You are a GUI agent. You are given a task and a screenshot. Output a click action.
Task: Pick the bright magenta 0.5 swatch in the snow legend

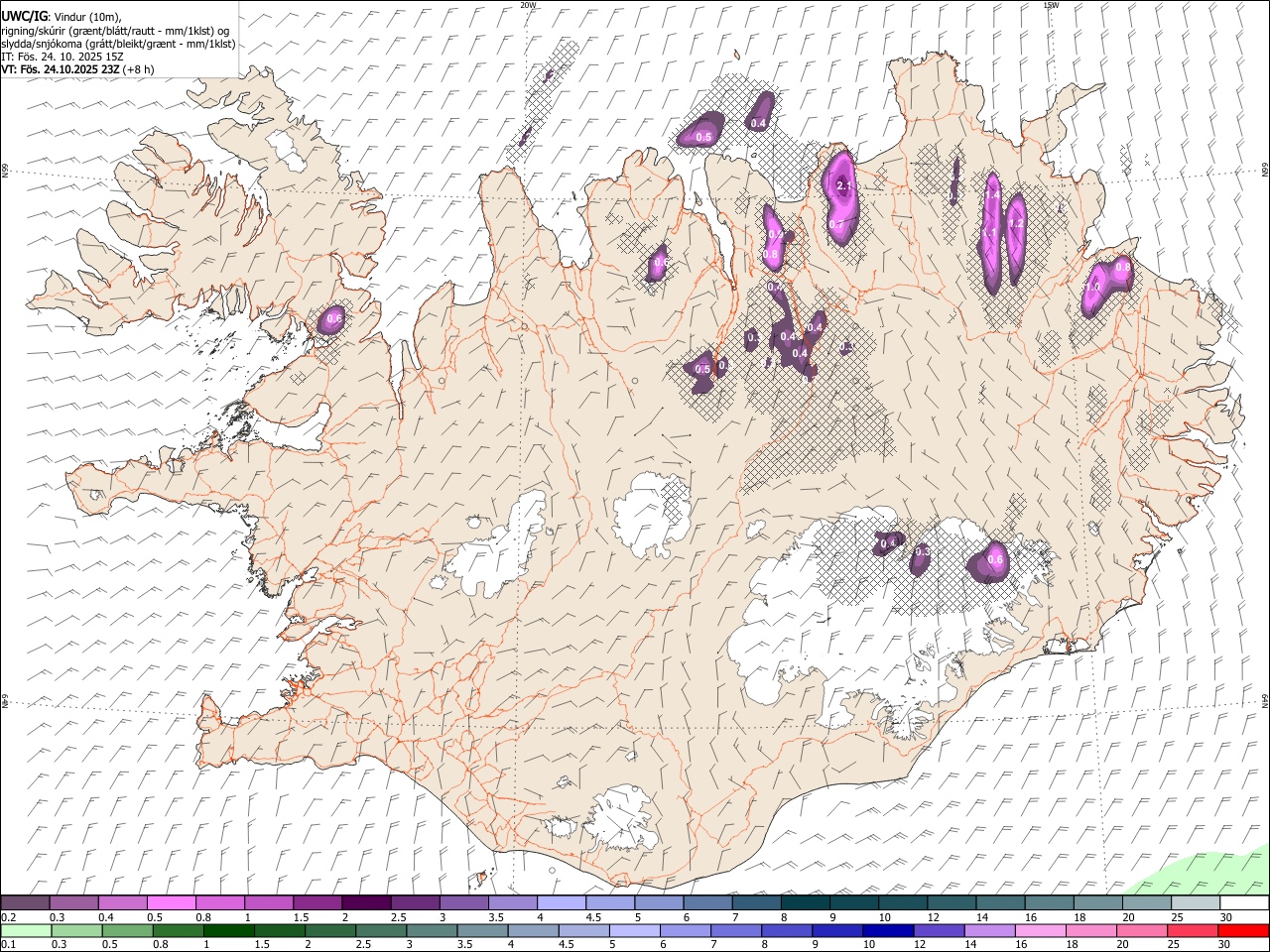(171, 903)
